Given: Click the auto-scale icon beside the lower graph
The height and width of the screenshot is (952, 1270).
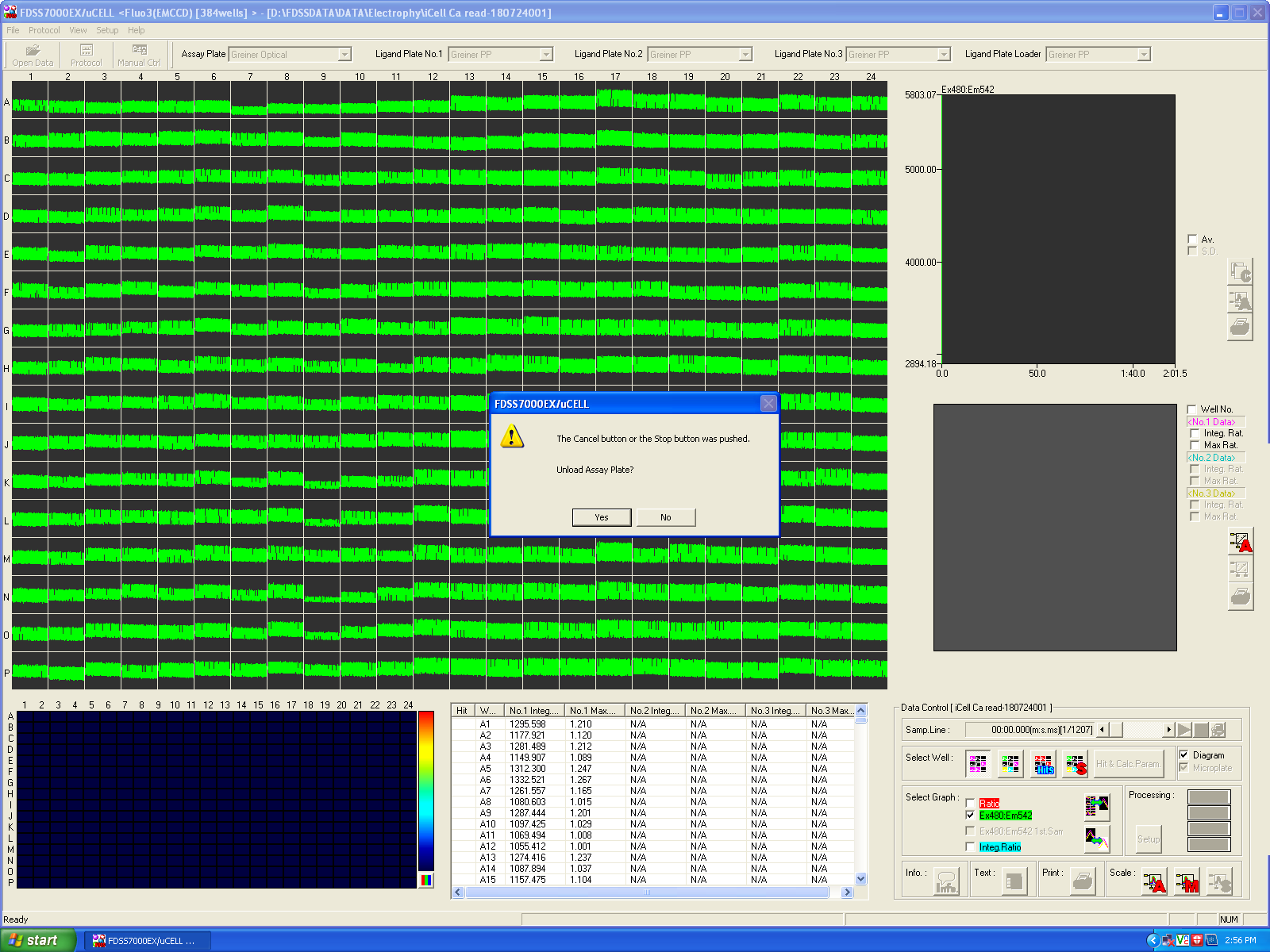Looking at the screenshot, I should (1241, 542).
